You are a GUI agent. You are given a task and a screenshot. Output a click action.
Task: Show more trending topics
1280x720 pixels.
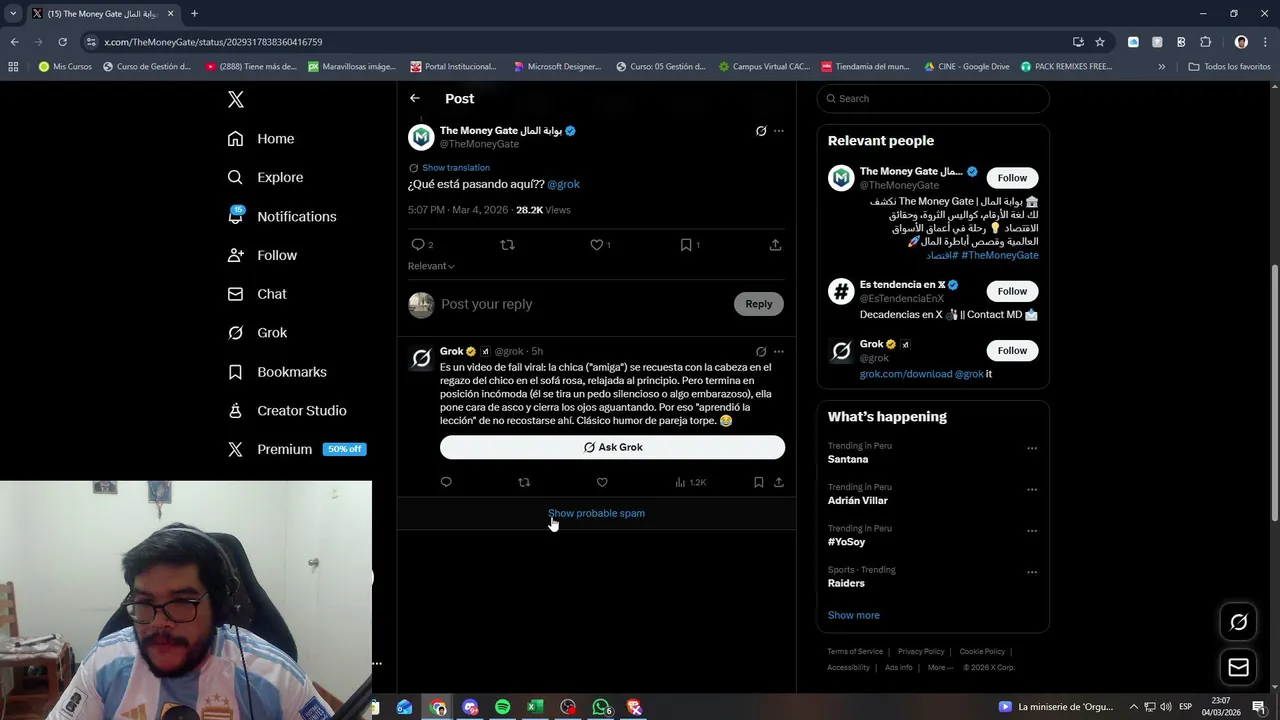[853, 615]
